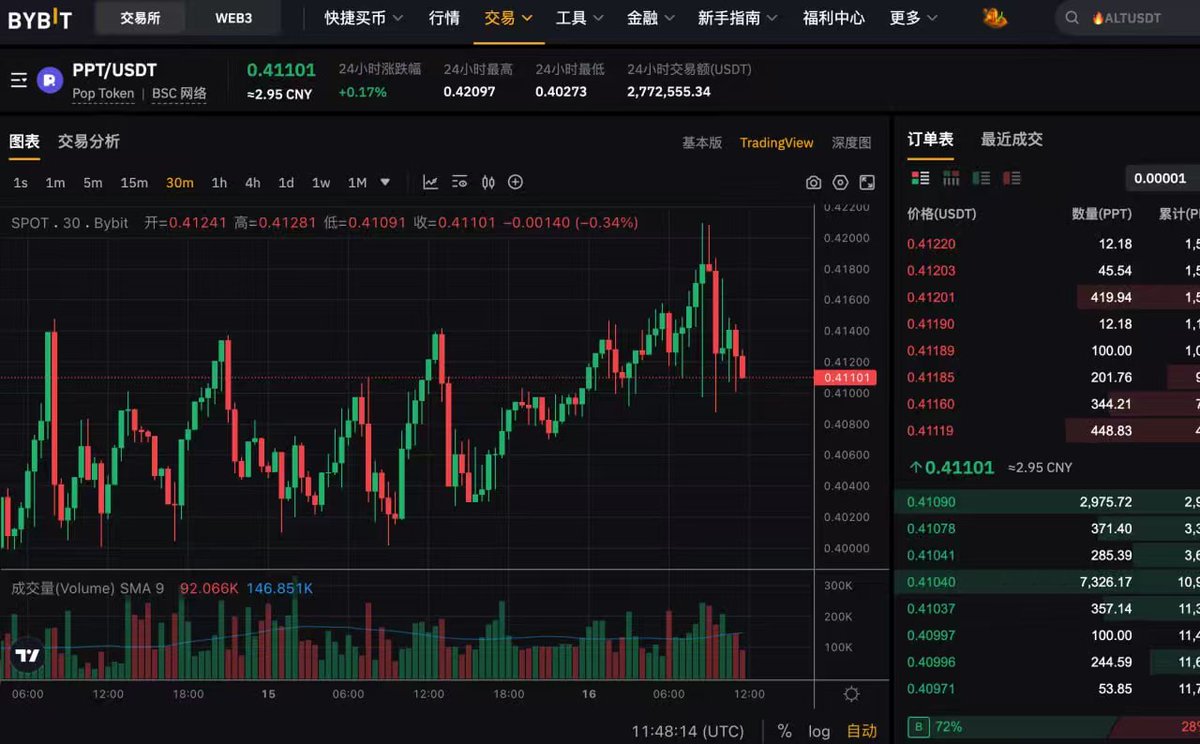Open 更多 dropdown menu
The width and height of the screenshot is (1200, 744).
(x=913, y=18)
